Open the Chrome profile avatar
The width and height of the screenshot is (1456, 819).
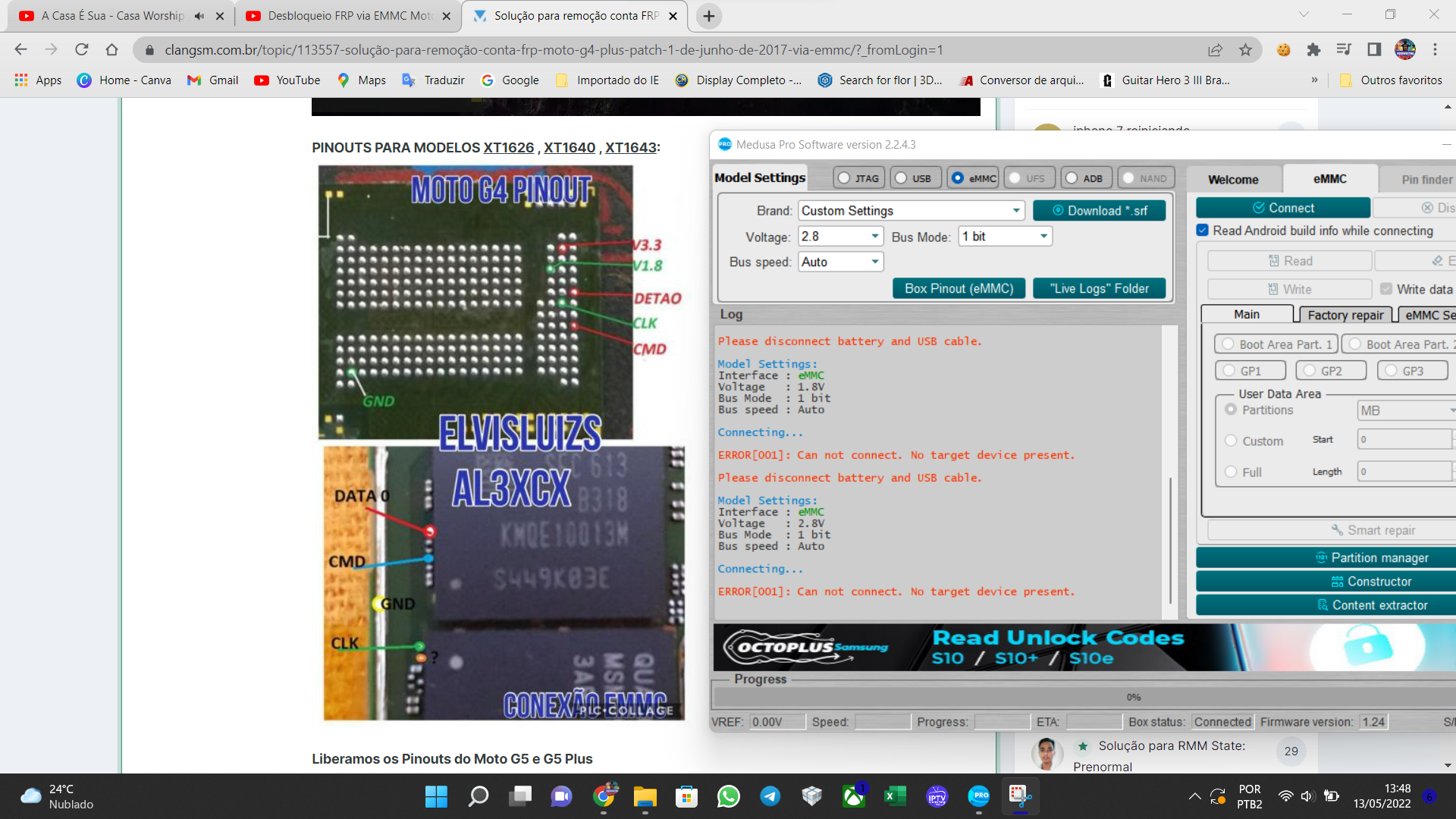click(x=1405, y=50)
